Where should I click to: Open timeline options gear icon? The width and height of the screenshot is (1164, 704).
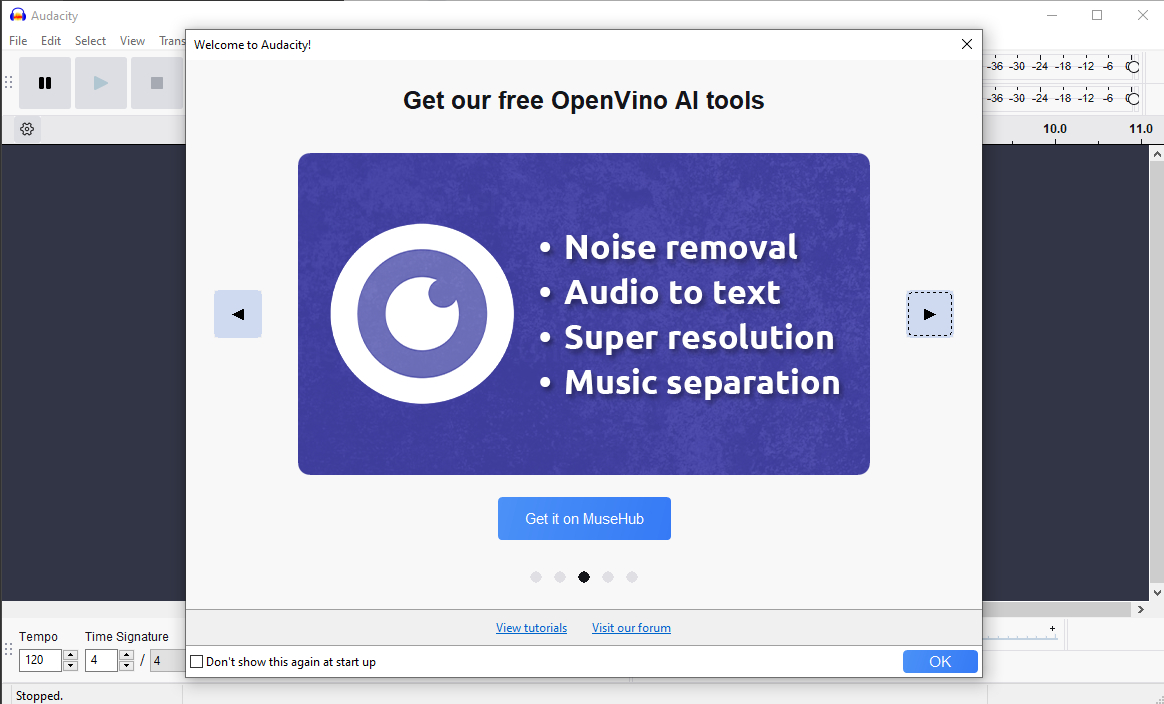tap(27, 129)
